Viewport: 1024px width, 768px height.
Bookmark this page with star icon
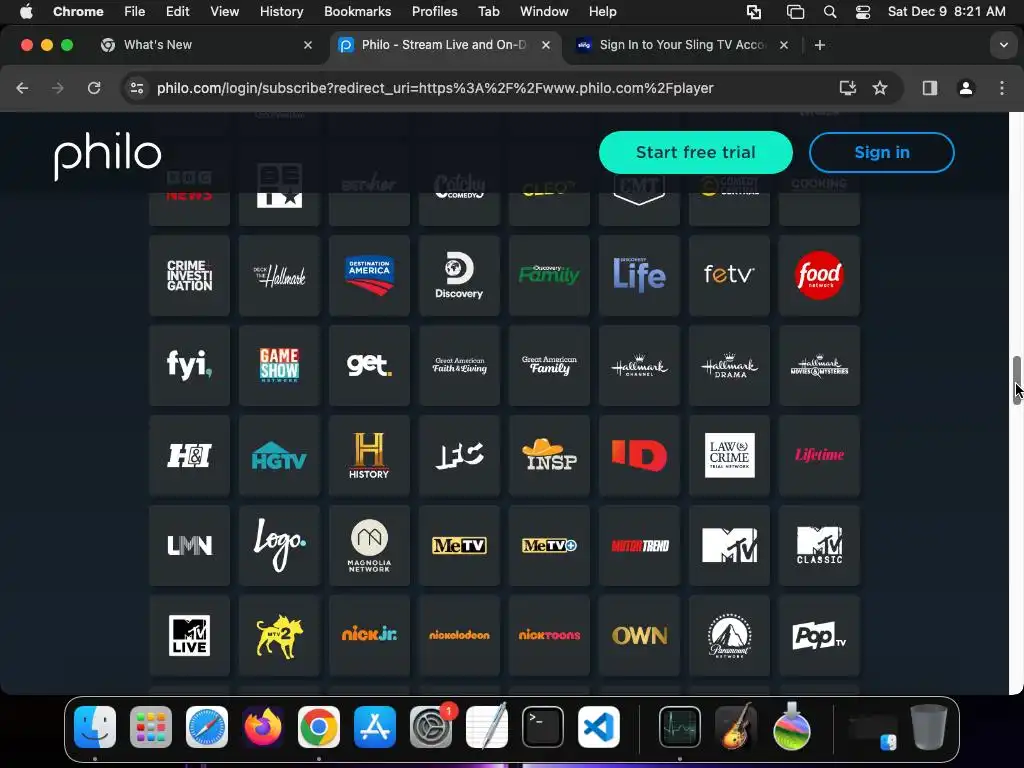[x=880, y=88]
